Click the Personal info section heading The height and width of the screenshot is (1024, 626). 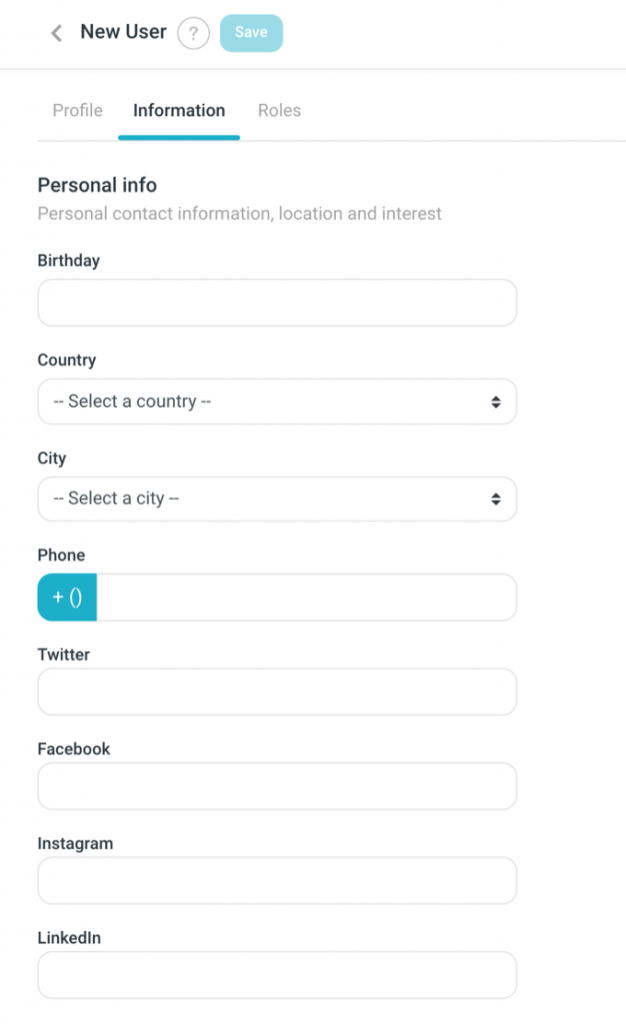97,185
